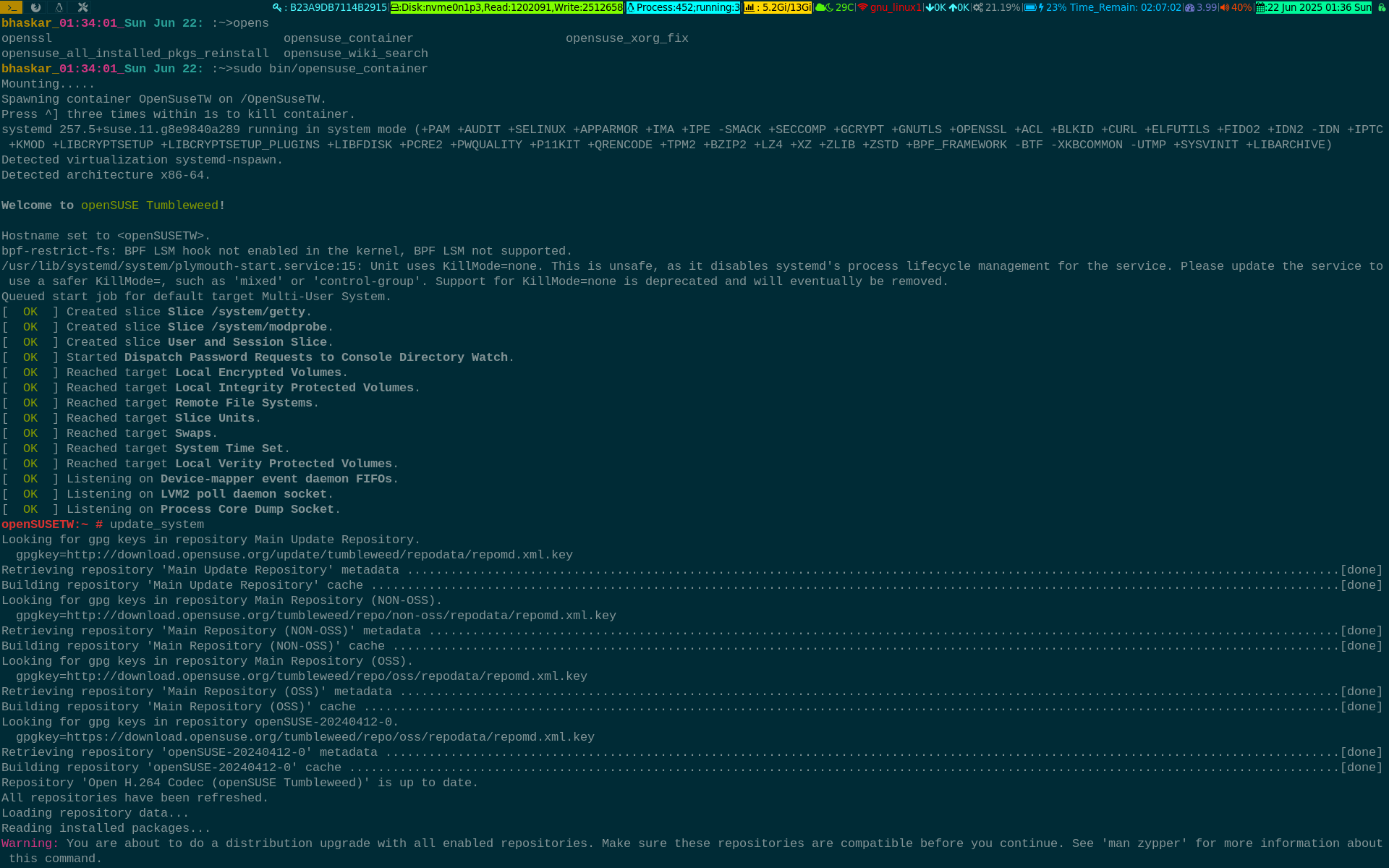Image resolution: width=1389 pixels, height=868 pixels.
Task: Click the disk nvme0n1p3 read/write indicator
Action: [506, 7]
